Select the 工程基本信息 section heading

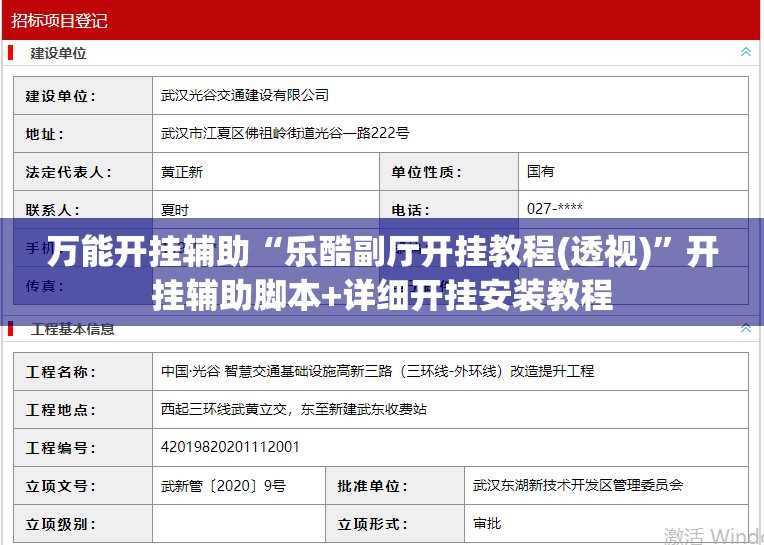coord(72,329)
